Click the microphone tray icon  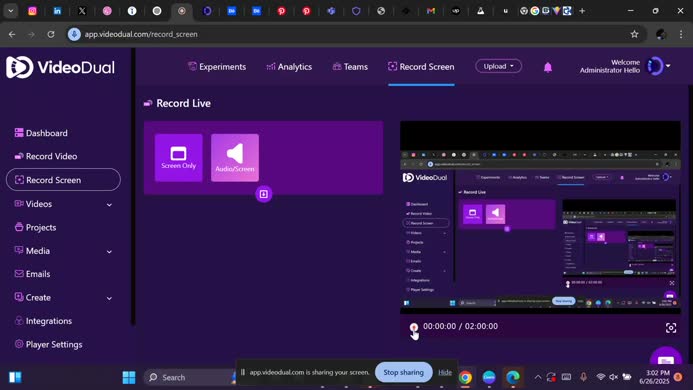point(583,377)
